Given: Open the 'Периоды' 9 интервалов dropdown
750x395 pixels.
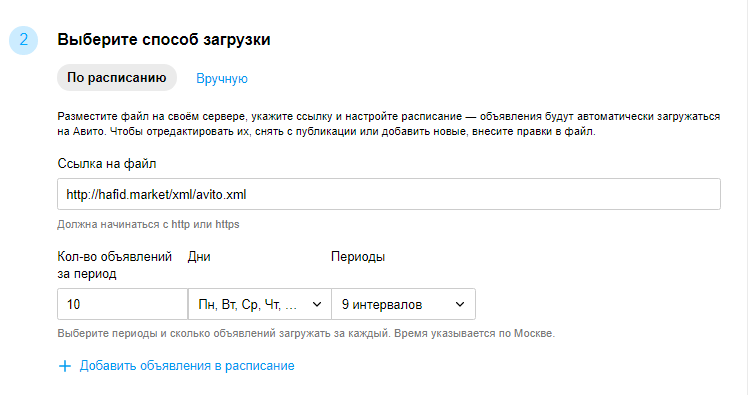Looking at the screenshot, I should 403,304.
